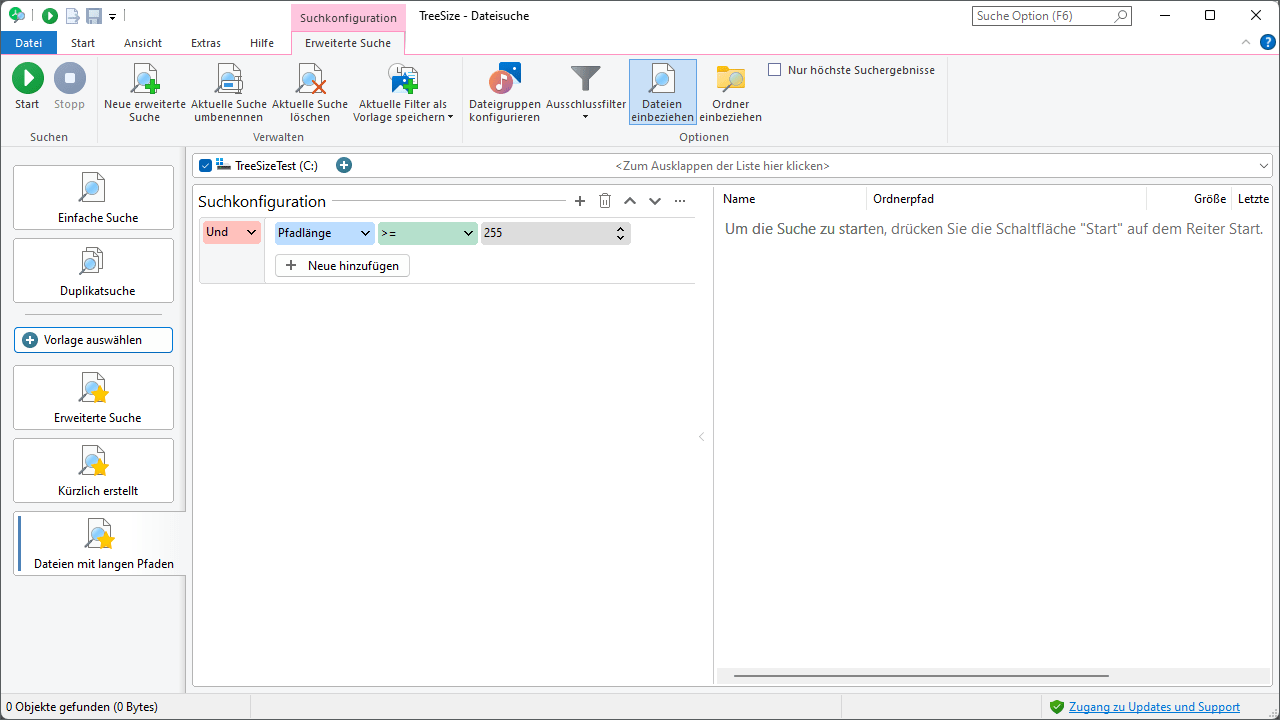This screenshot has width=1280, height=720.
Task: Select Dateien mit langen Pfaden search
Action: pos(100,544)
